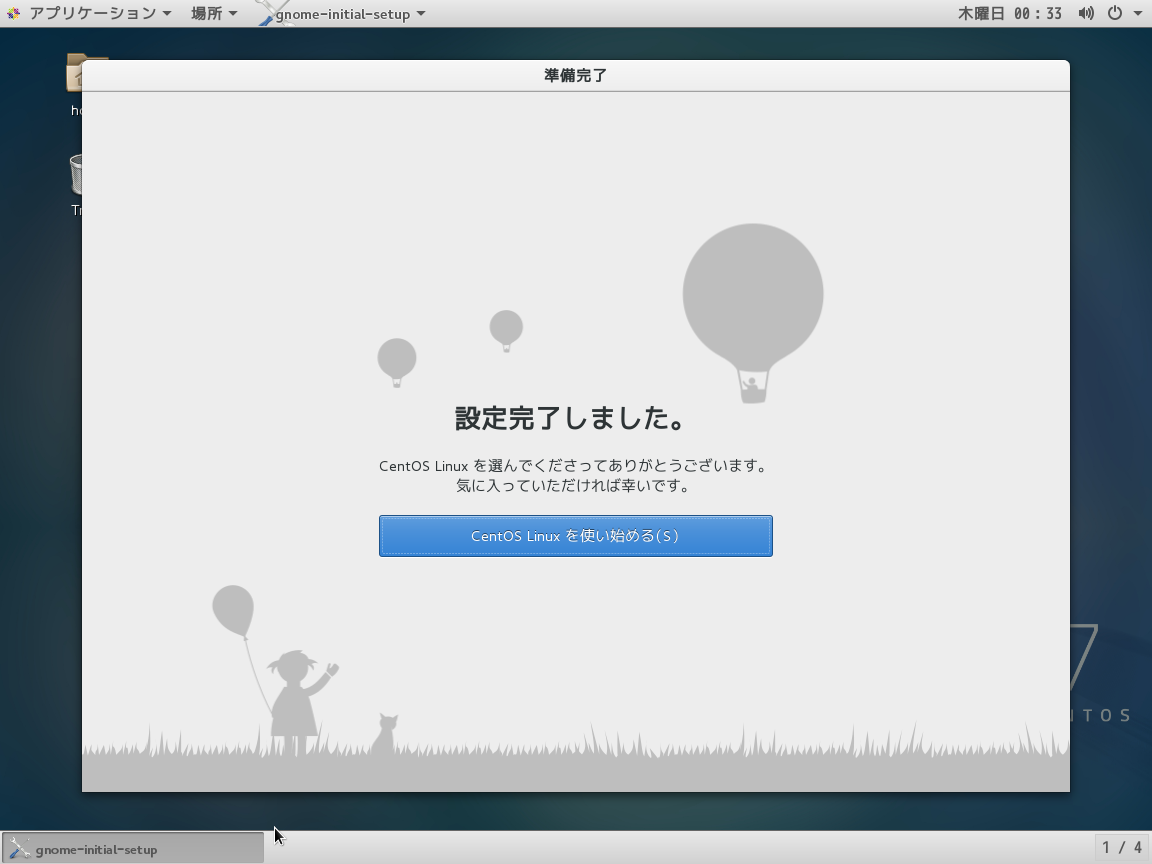Click the CentOS foot logo icon in top bar
Viewport: 1152px width, 864px height.
pos(13,13)
